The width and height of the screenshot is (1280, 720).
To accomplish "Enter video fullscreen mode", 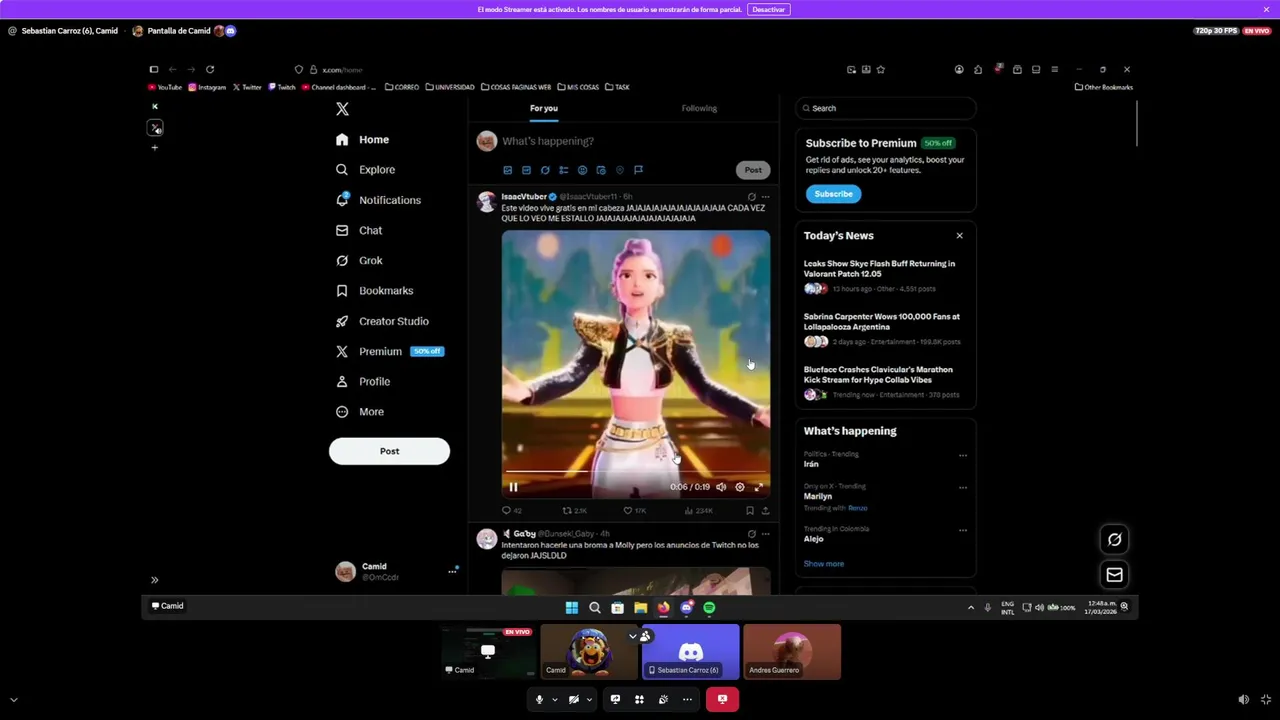I will pyautogui.click(x=758, y=487).
